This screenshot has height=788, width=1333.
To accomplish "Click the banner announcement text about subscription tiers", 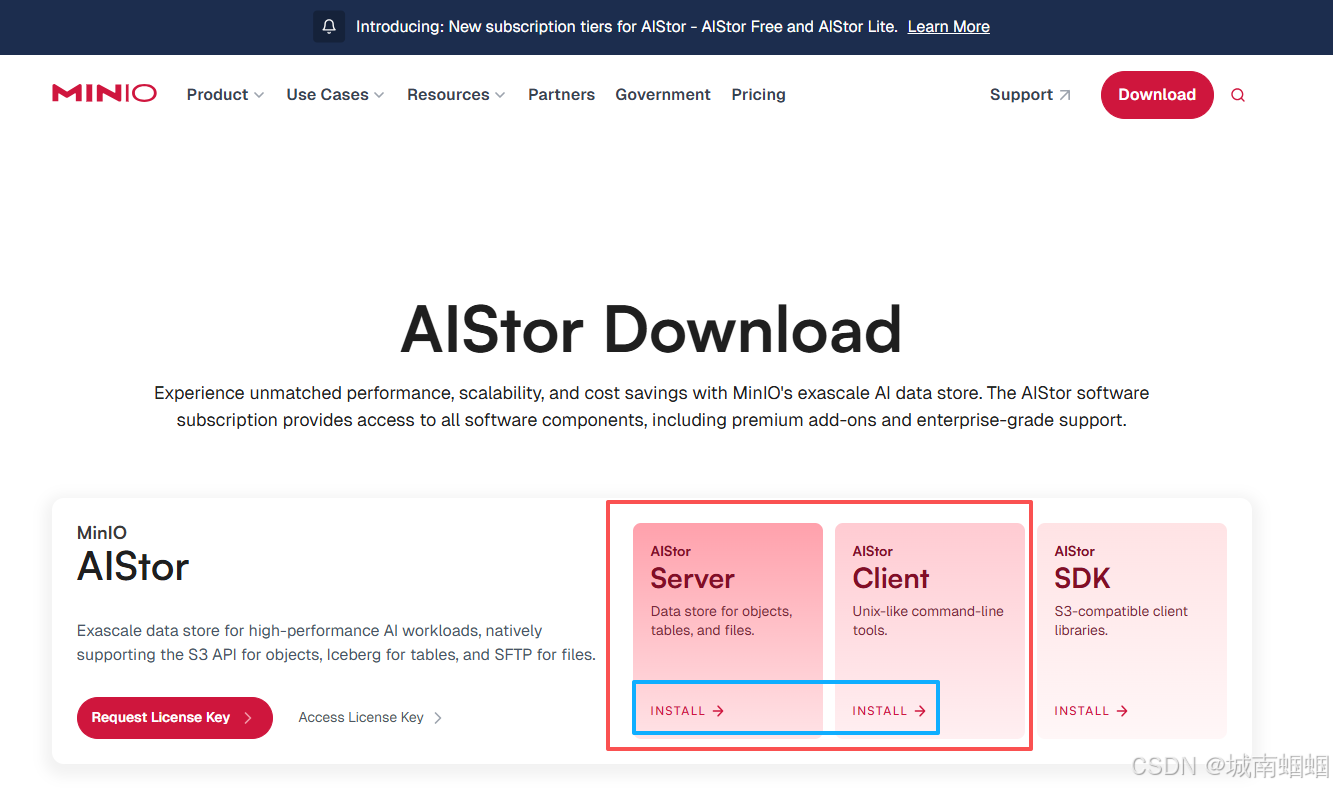I will pos(626,27).
